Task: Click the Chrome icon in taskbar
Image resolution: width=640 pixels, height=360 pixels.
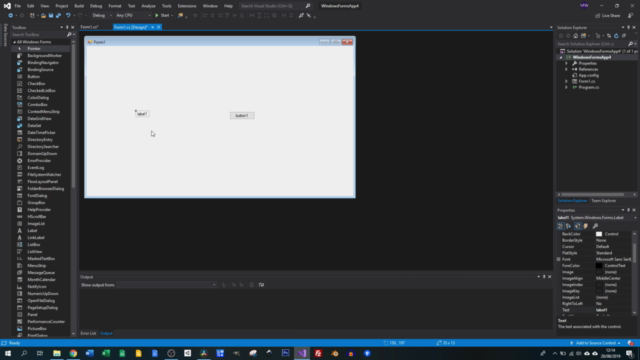Action: (73, 353)
